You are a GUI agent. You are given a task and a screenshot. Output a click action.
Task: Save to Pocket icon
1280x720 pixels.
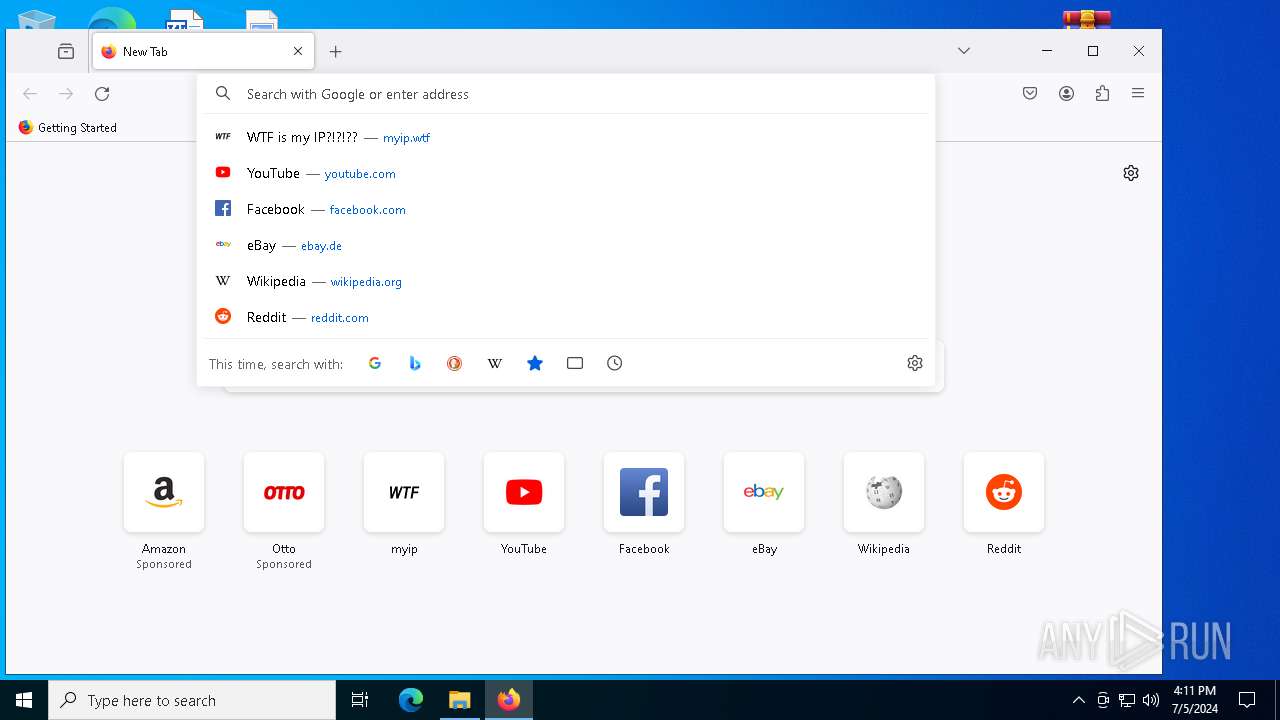tap(1030, 93)
